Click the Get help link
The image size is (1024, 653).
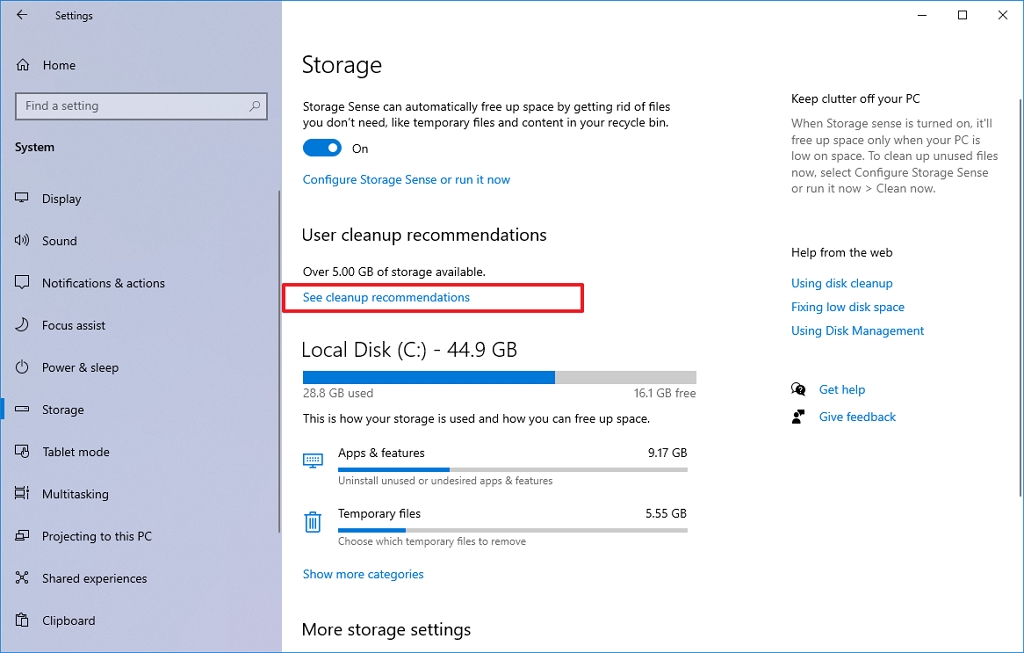coord(842,390)
